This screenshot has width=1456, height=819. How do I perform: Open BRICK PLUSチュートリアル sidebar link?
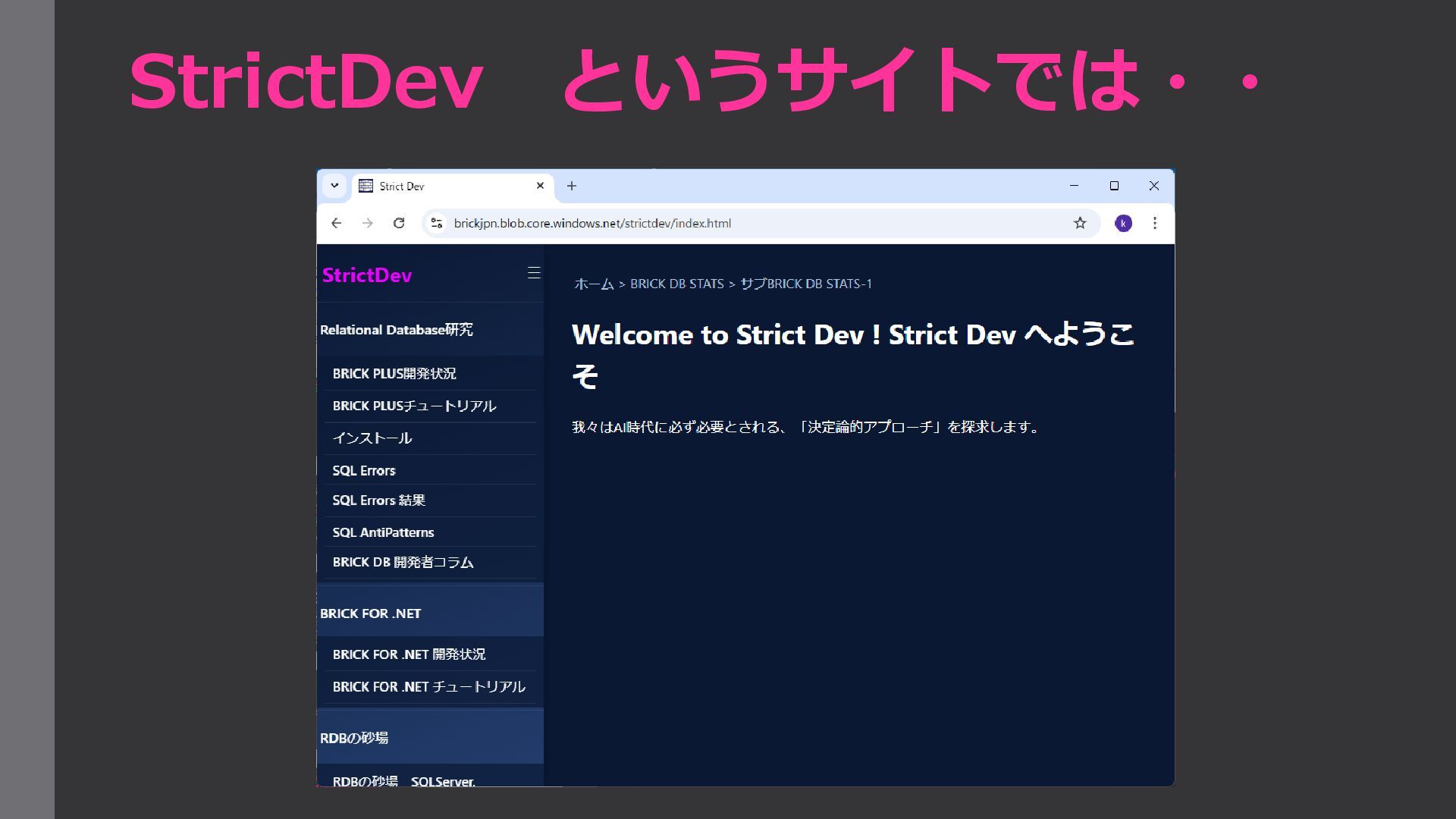414,406
